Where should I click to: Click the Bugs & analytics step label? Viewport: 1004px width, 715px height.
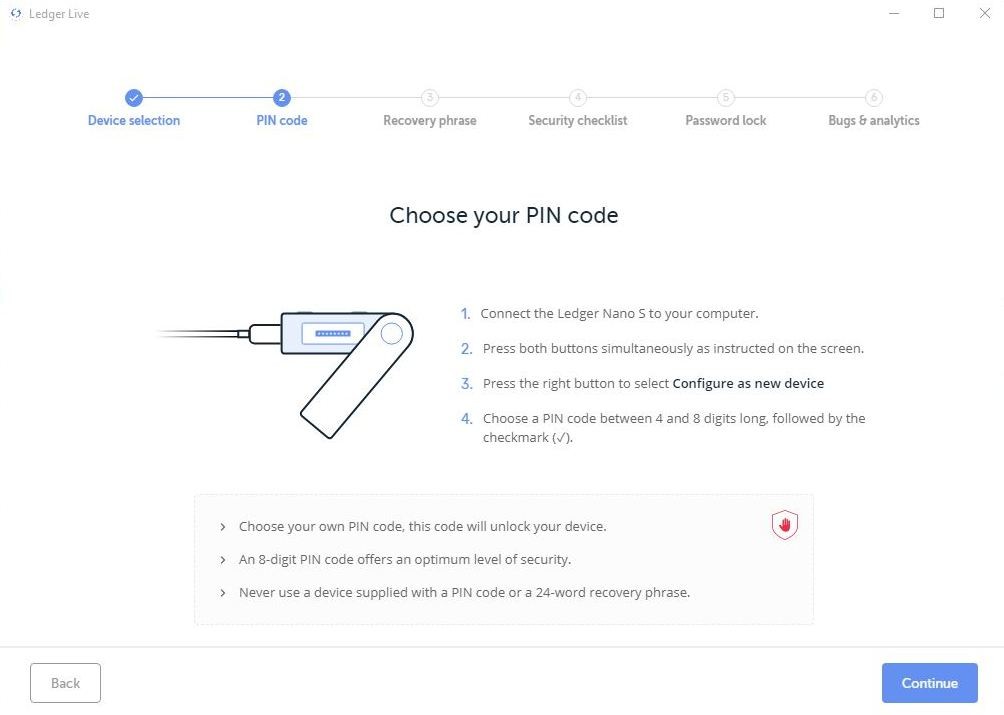tap(874, 121)
